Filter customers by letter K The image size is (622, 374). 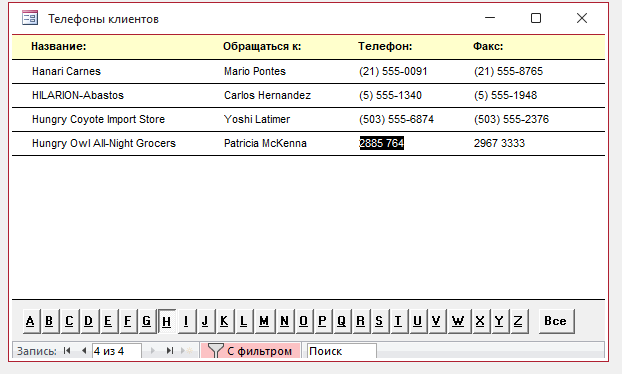coord(224,321)
